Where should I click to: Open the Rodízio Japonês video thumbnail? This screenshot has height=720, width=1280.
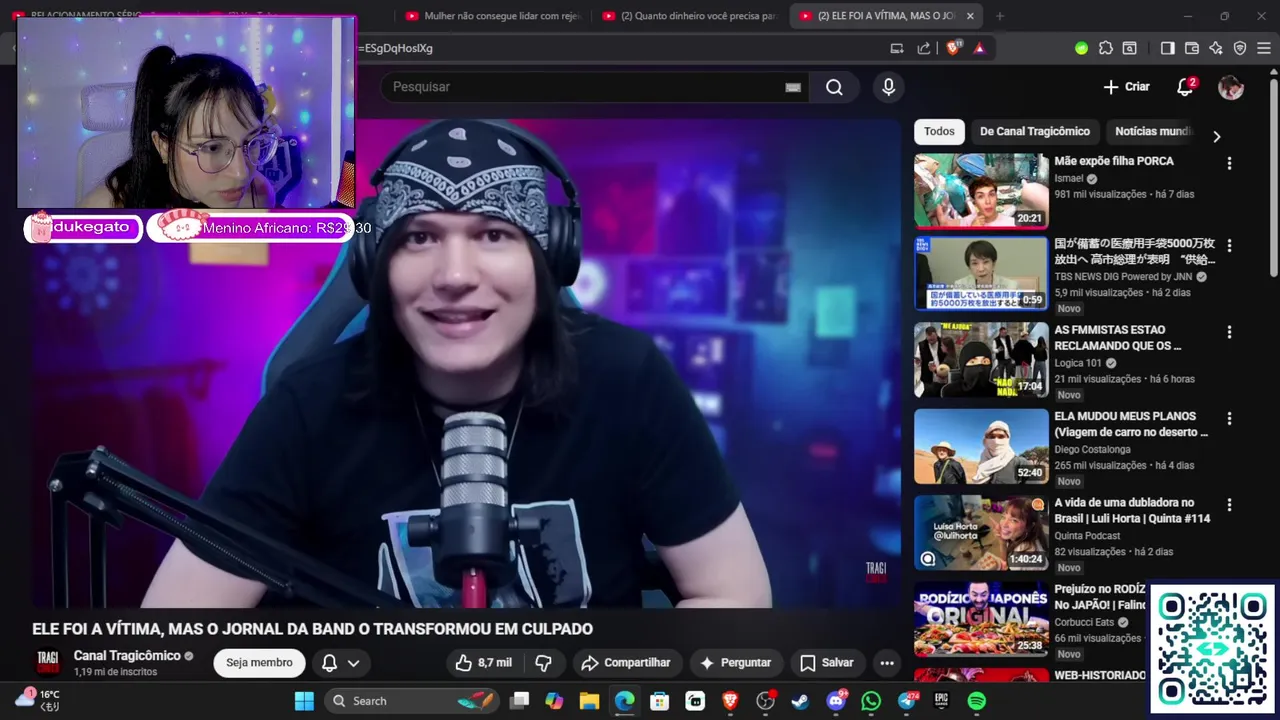[x=981, y=619]
